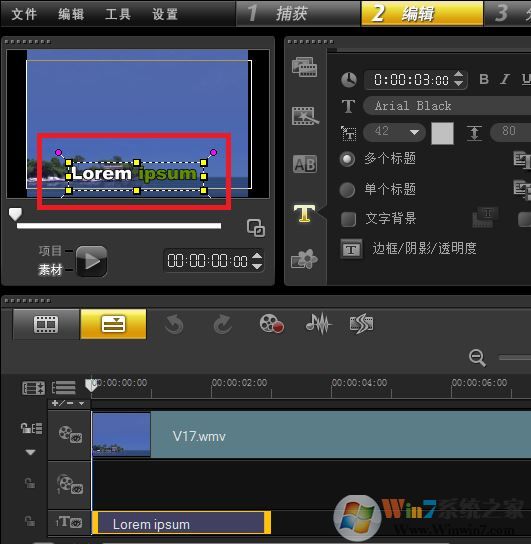This screenshot has width=531, height=544.
Task: Expand the +/- chapter point dropdown
Action: 81,403
